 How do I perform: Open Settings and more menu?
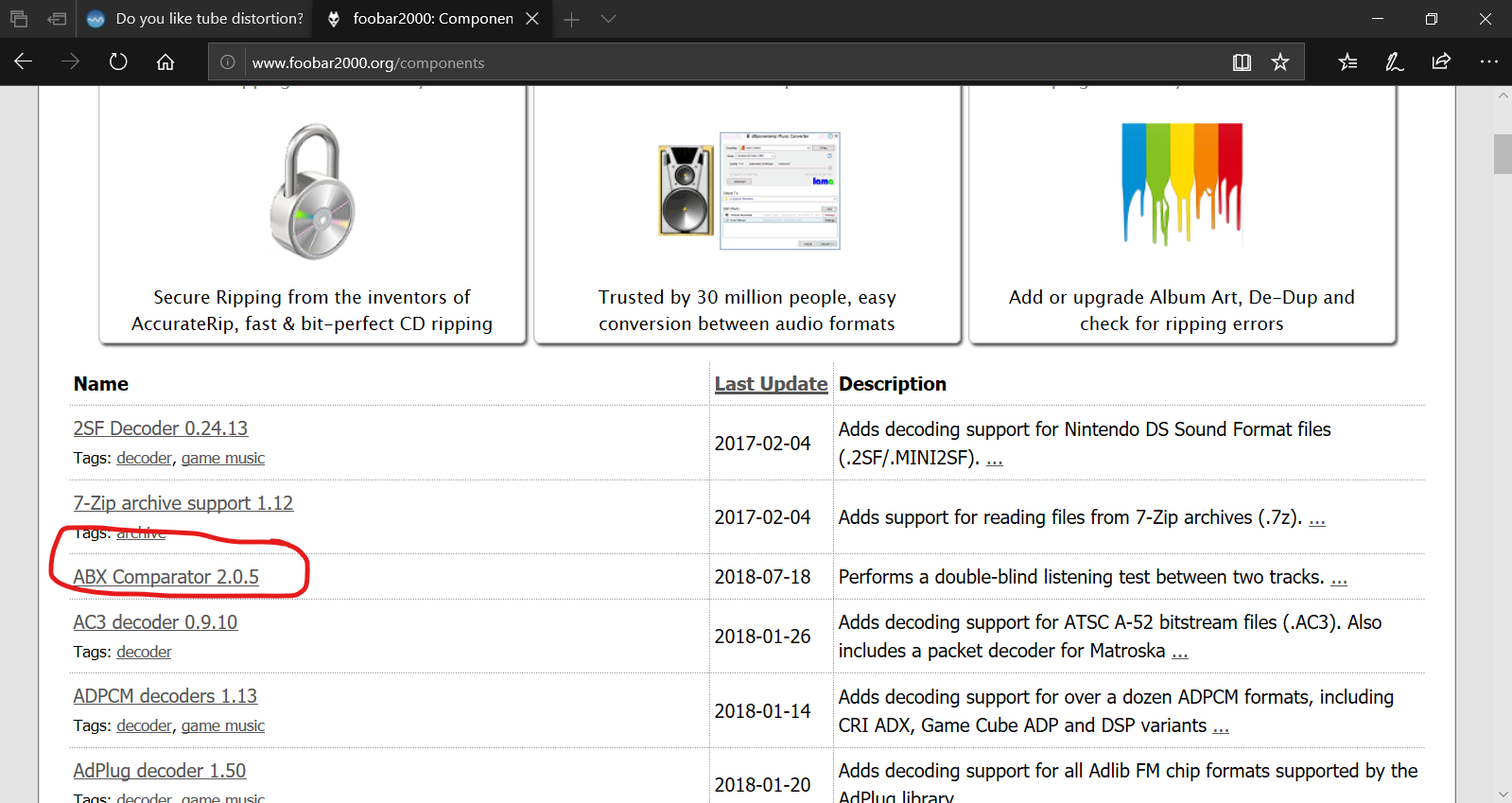pos(1489,62)
